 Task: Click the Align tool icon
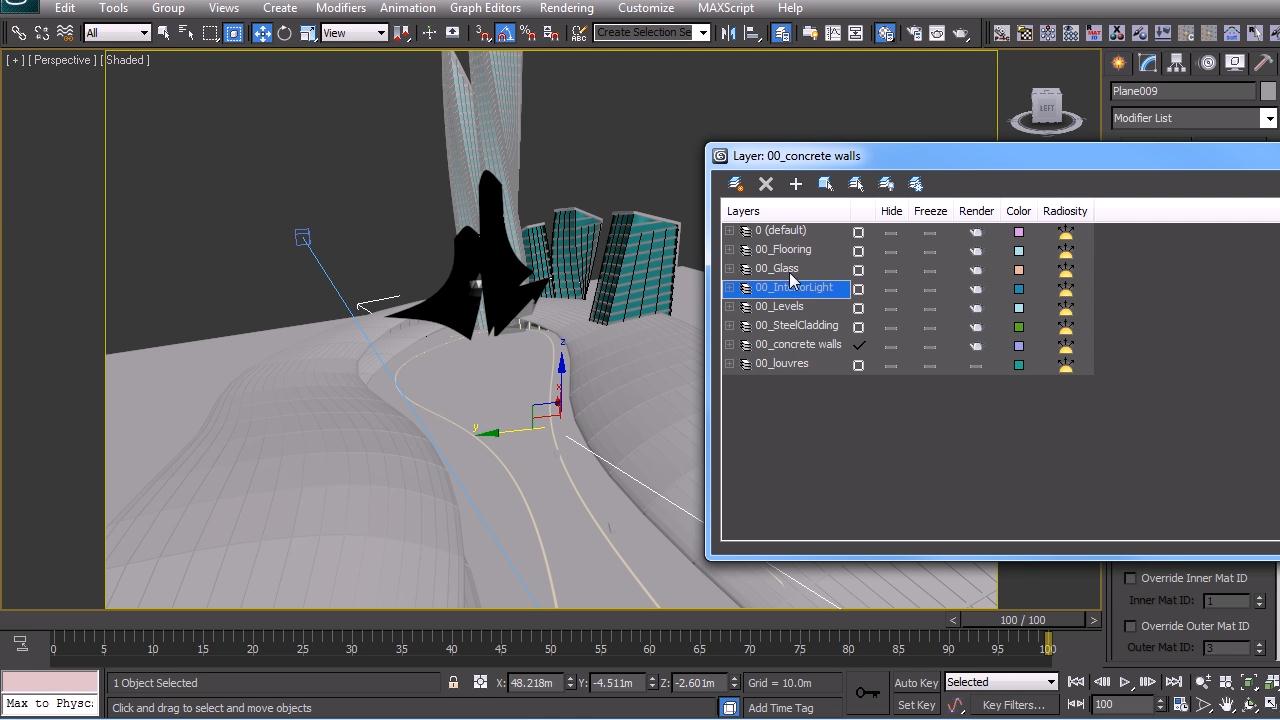pyautogui.click(x=751, y=33)
